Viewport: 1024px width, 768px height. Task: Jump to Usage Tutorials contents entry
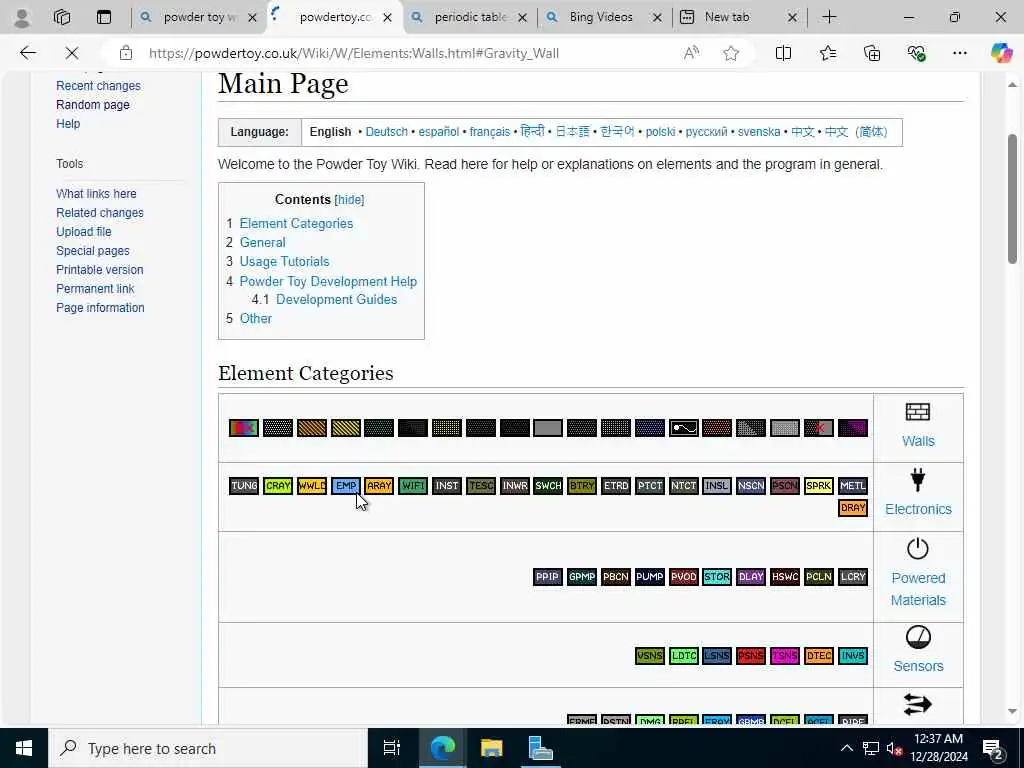pyautogui.click(x=284, y=261)
